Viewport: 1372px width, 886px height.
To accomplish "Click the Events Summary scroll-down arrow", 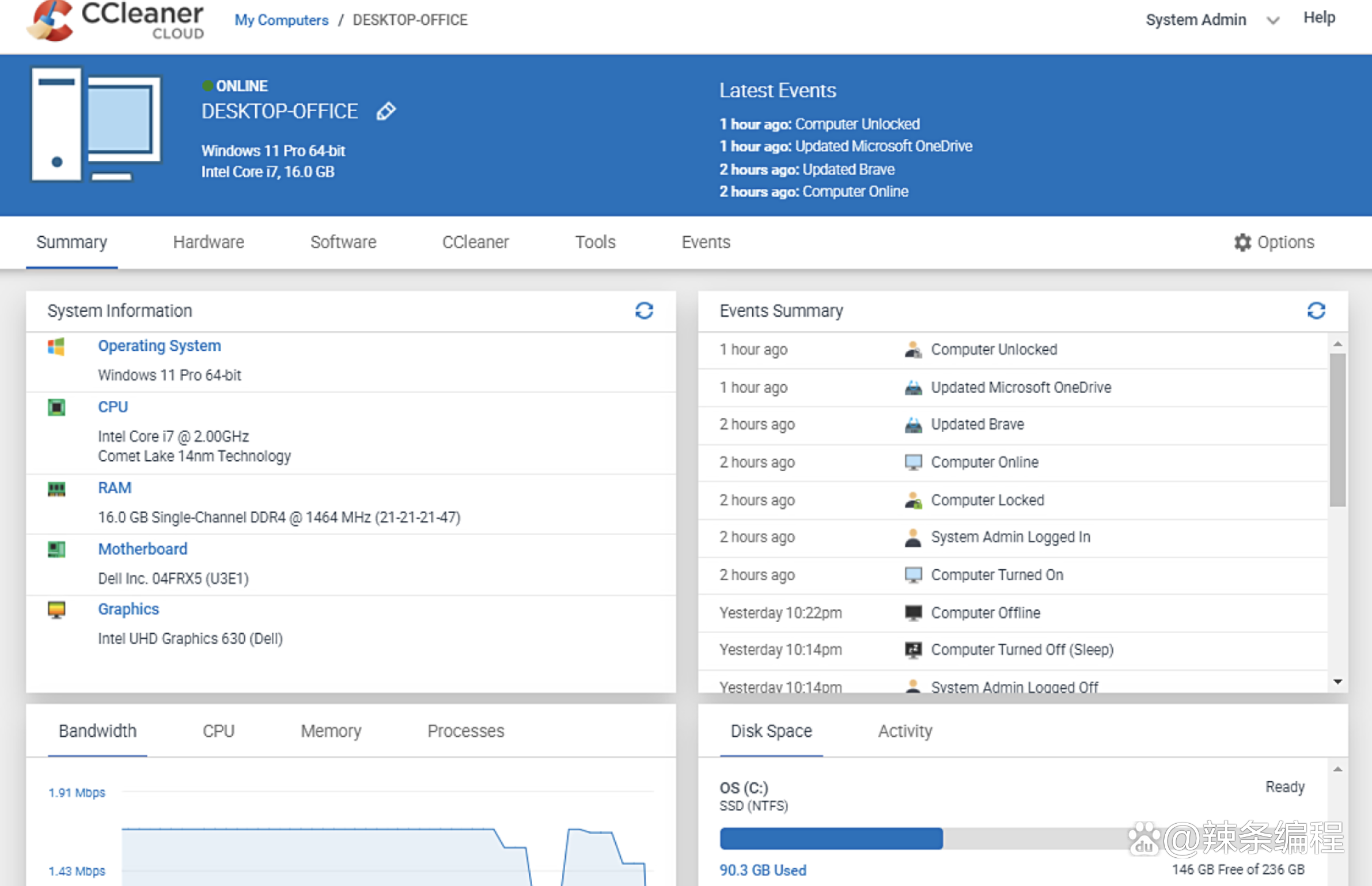I will point(1337,682).
